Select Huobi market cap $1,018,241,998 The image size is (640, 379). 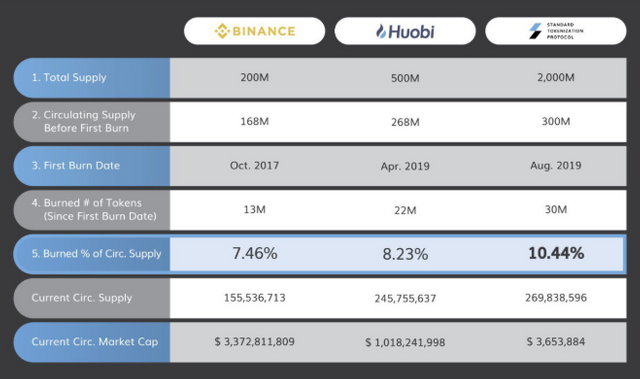[x=405, y=342]
